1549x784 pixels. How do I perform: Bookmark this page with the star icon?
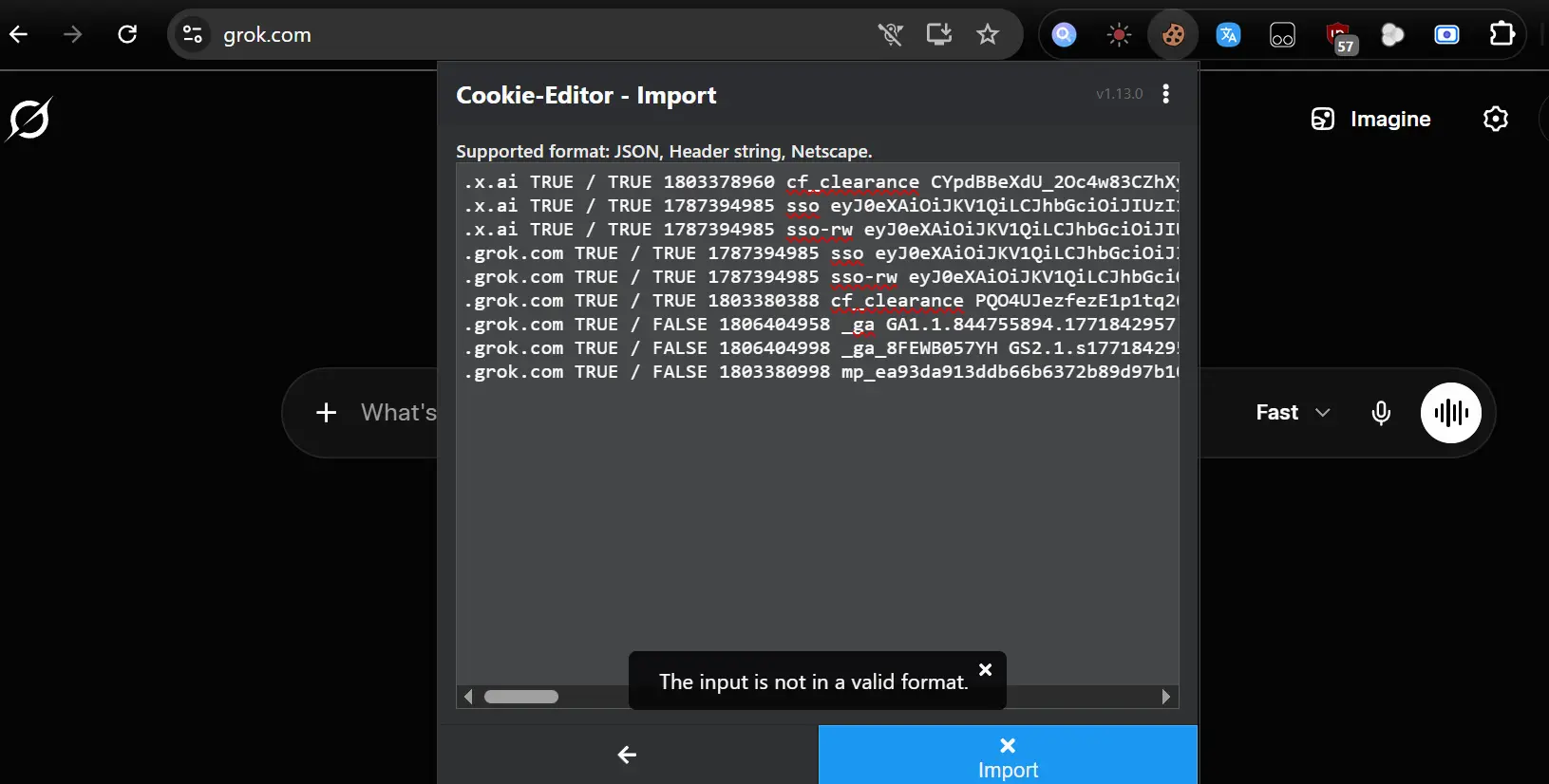point(988,35)
